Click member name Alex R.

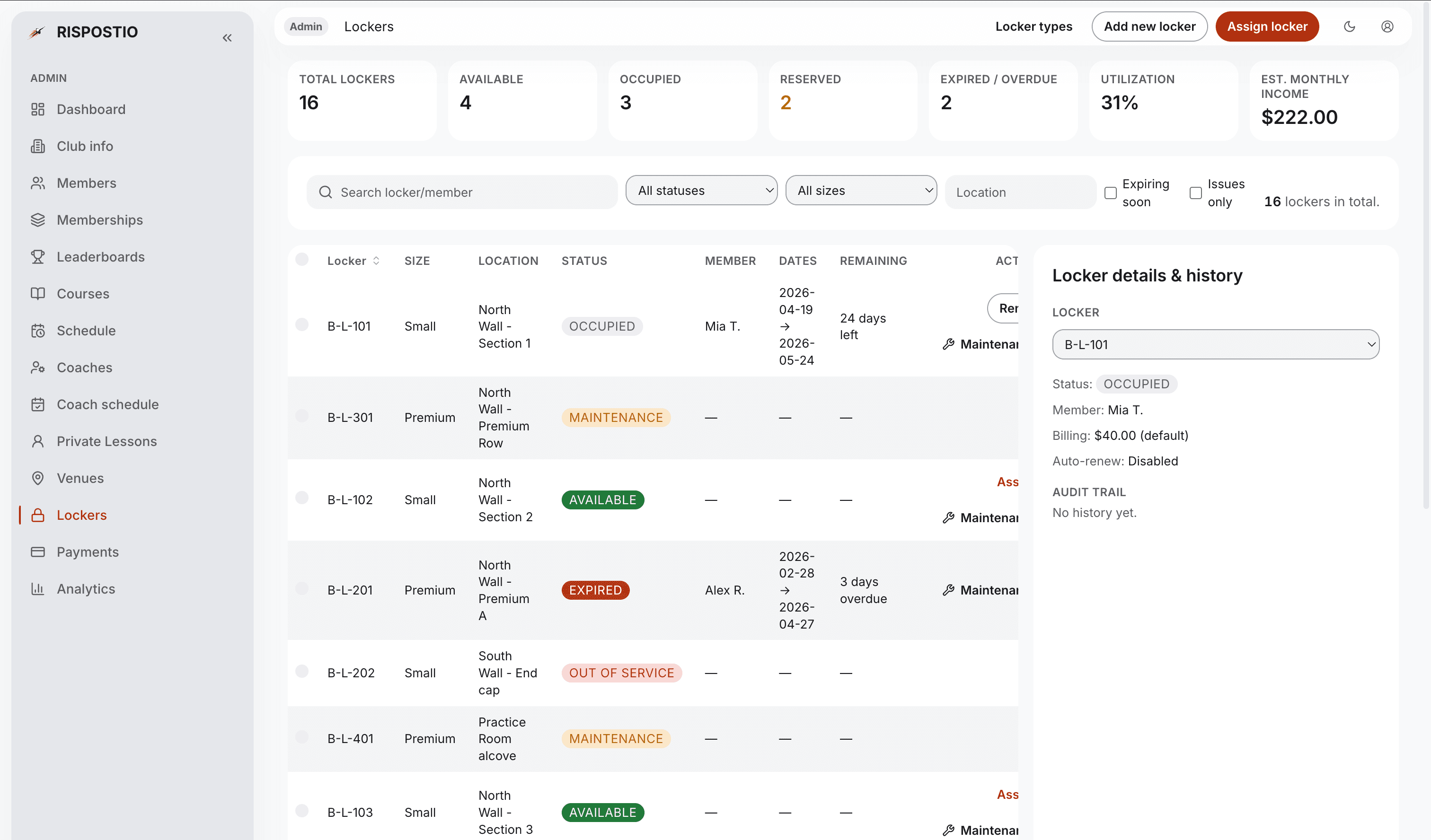tap(724, 590)
